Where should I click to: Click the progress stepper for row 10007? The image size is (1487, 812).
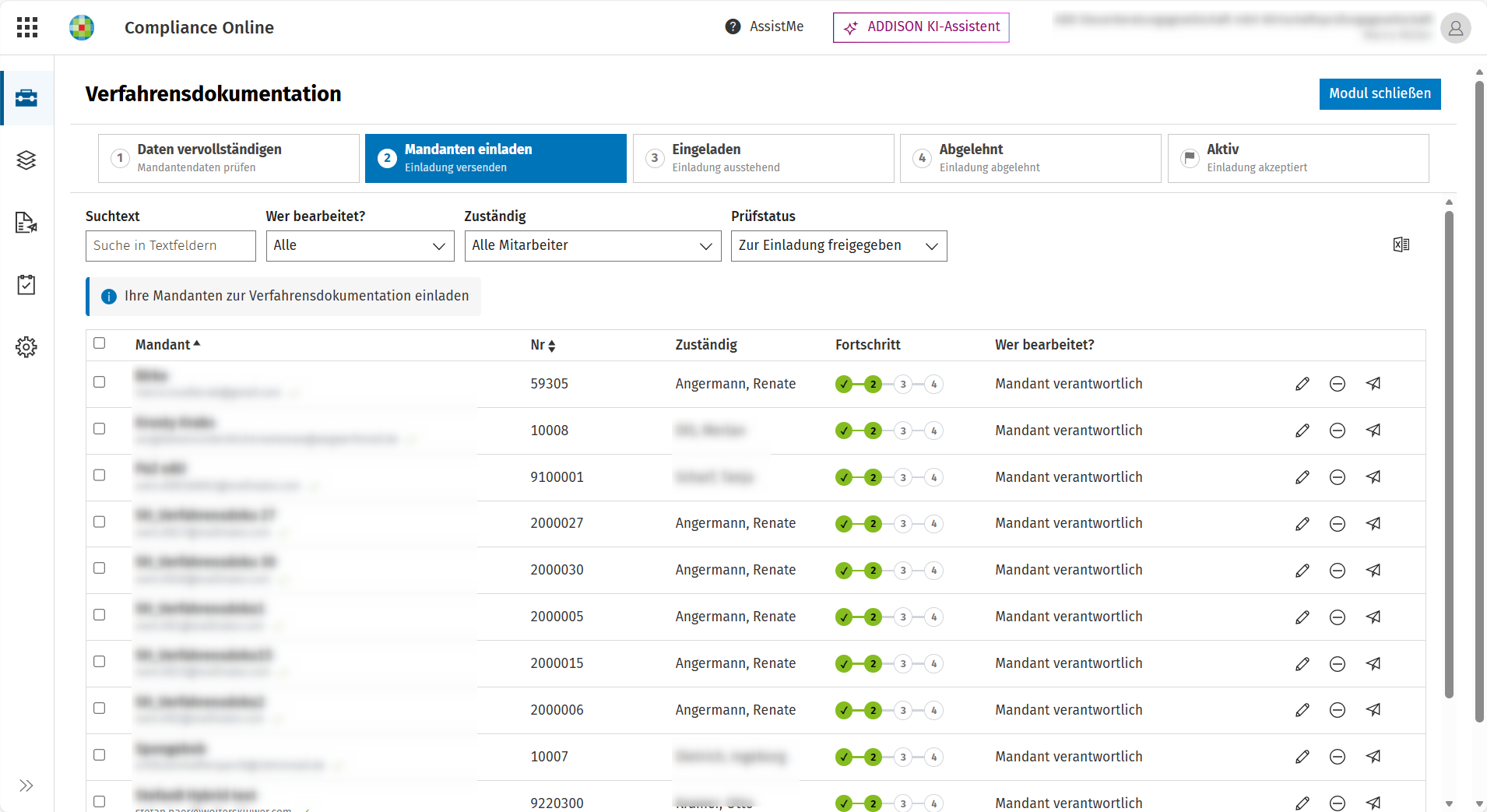tap(889, 757)
